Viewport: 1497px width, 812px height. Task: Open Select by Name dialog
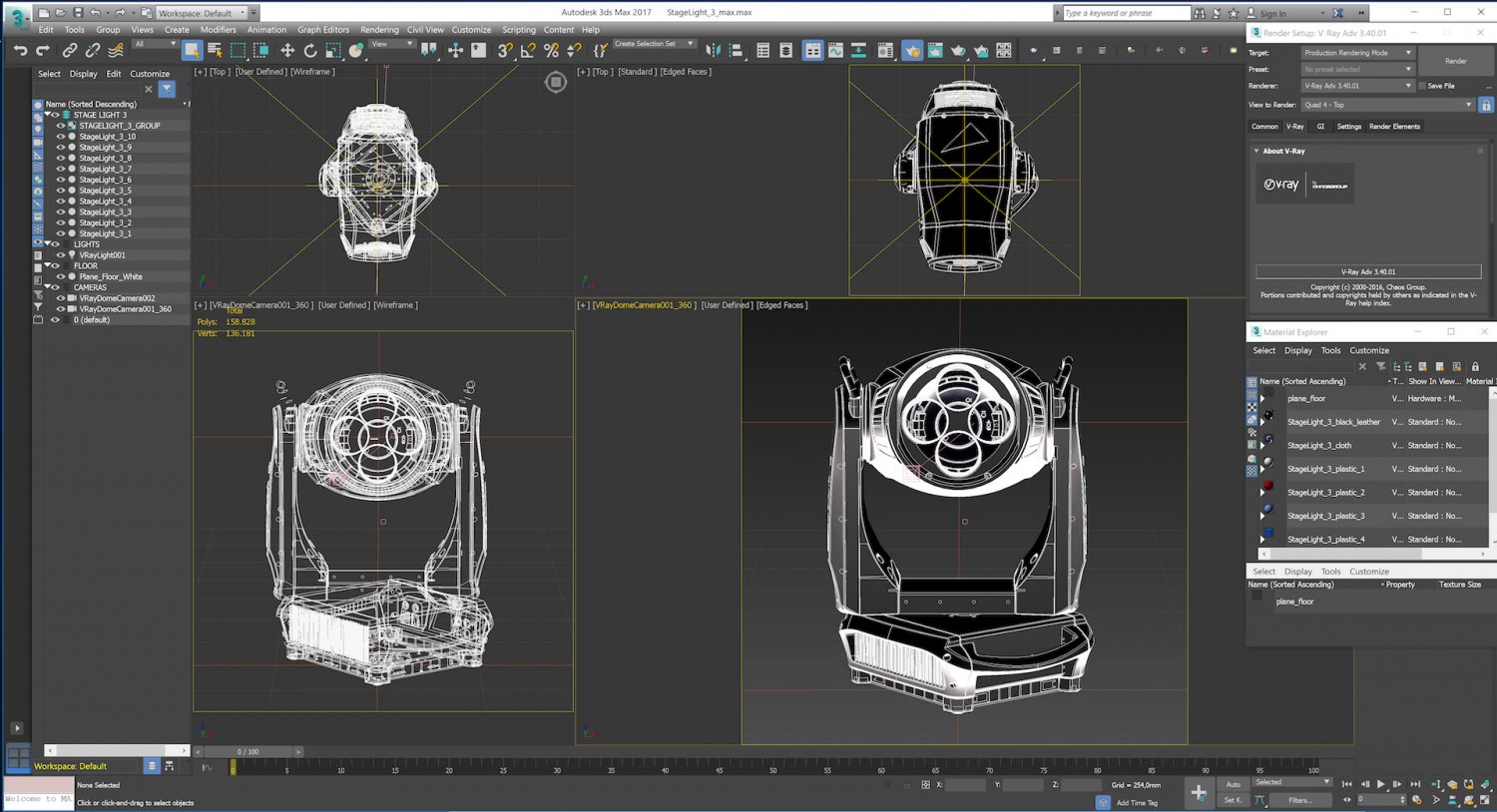[215, 50]
